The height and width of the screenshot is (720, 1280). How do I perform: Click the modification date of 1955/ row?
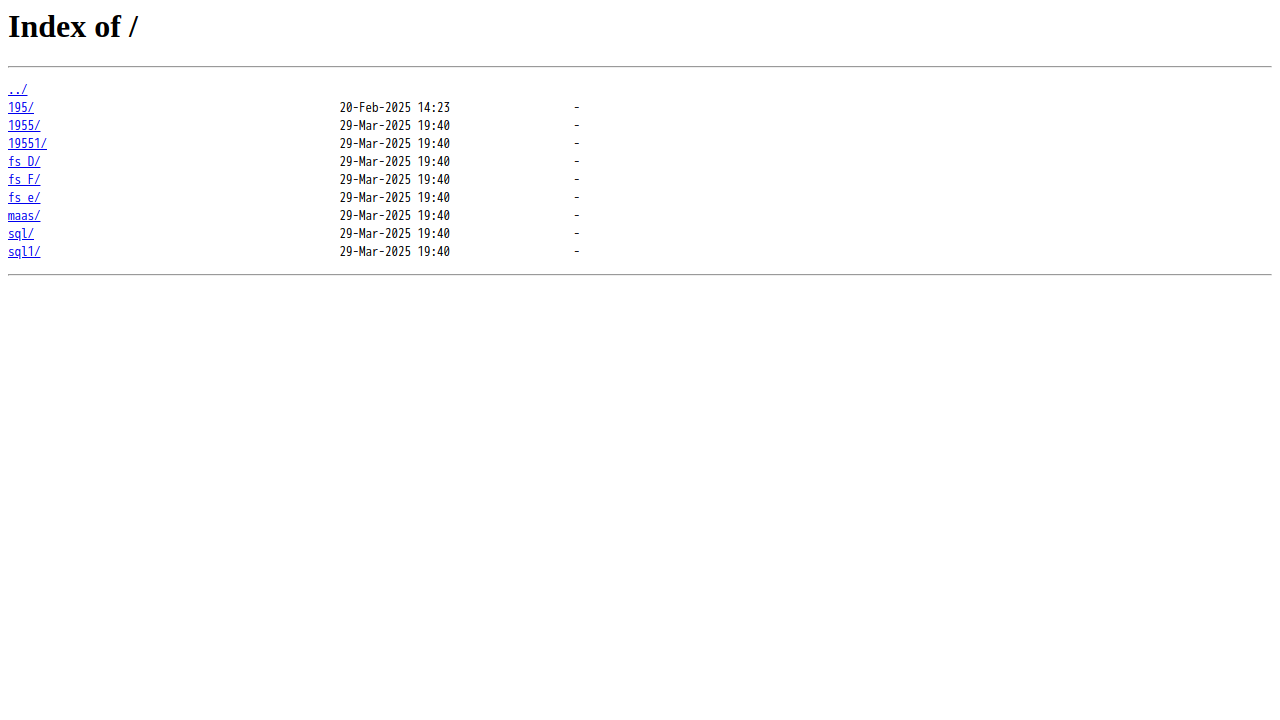coord(395,126)
